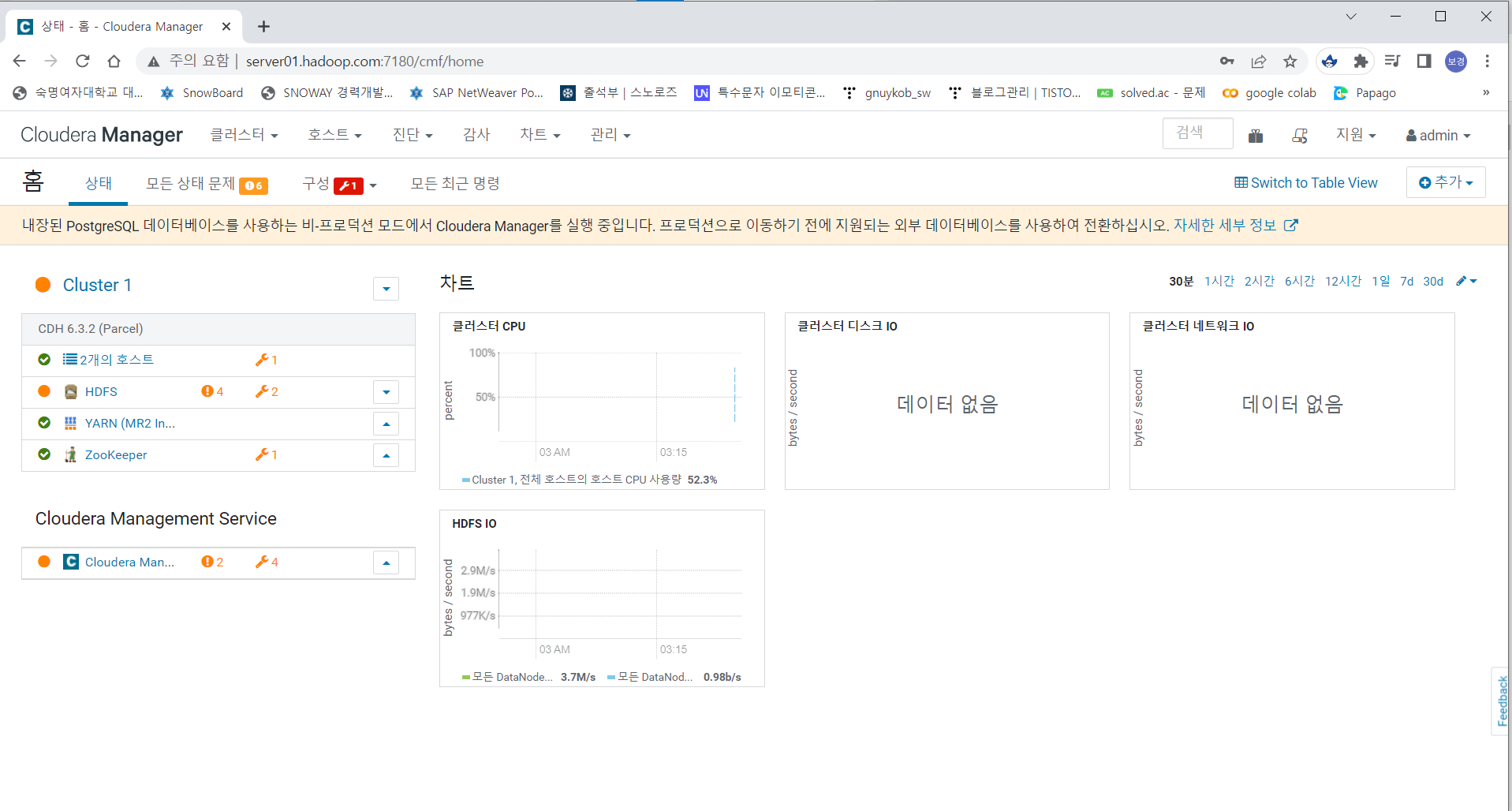Open the YARN actions dropdown arrow
This screenshot has width=1512, height=811.
[x=386, y=424]
